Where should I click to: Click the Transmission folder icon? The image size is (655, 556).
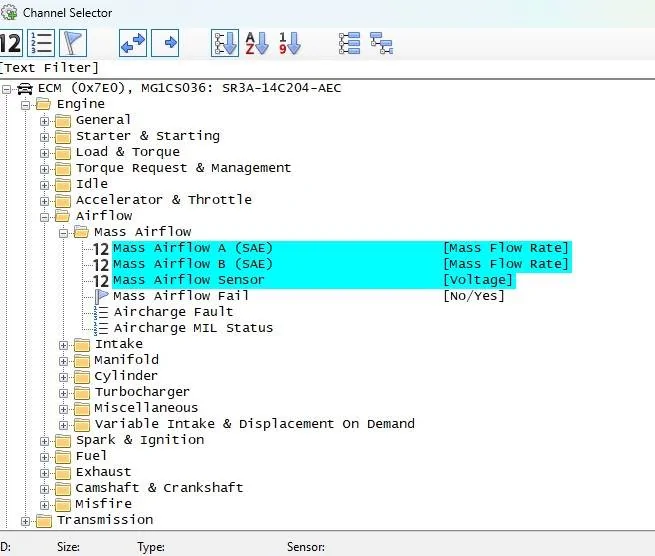click(x=43, y=521)
